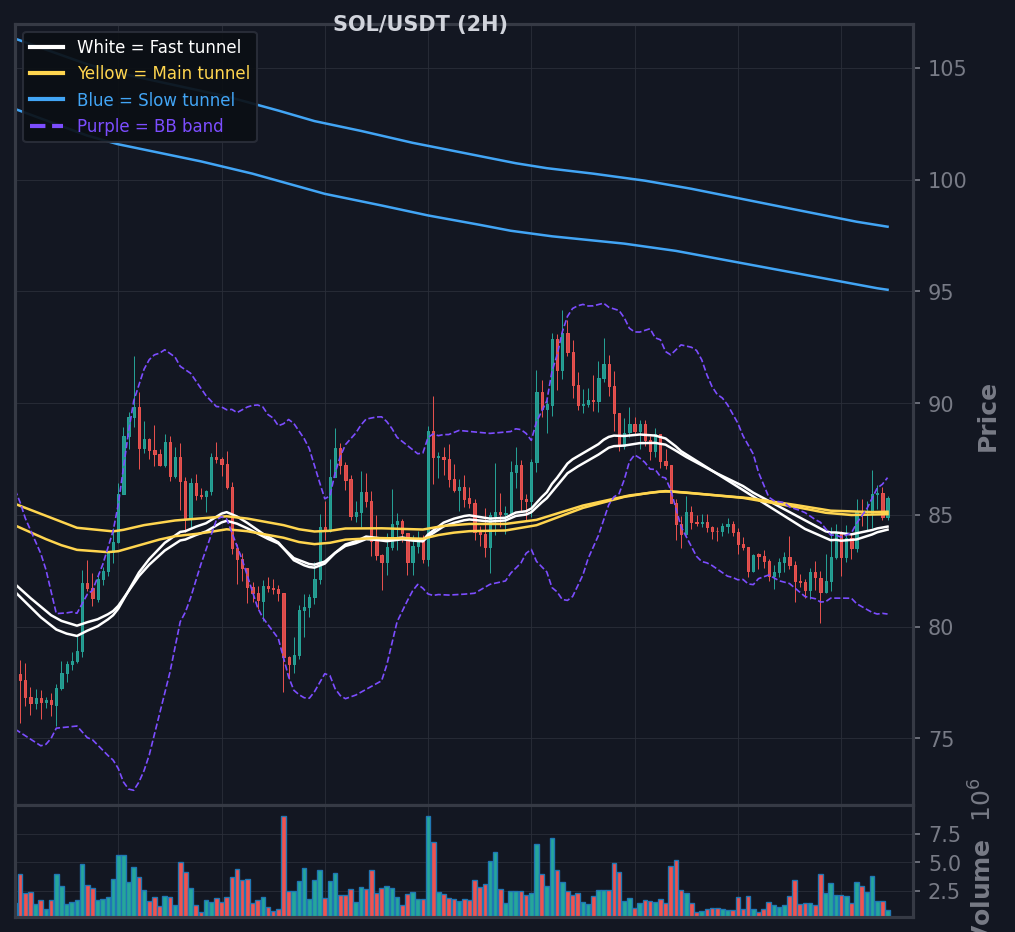1015x932 pixels.
Task: Click the Volume axis title
Action: pos(981,885)
